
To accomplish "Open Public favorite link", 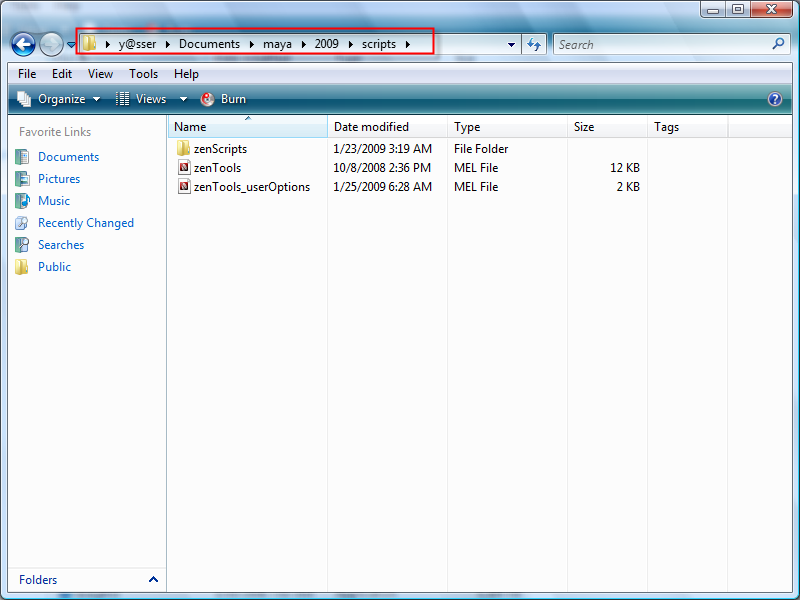I will [54, 267].
